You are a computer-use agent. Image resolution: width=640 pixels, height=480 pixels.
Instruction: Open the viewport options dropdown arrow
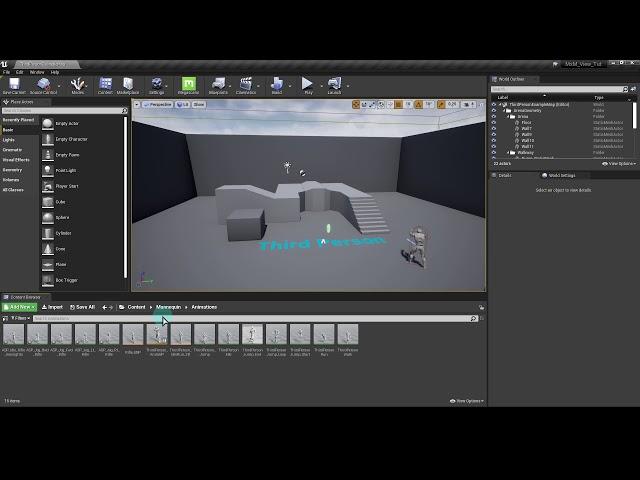[x=137, y=104]
